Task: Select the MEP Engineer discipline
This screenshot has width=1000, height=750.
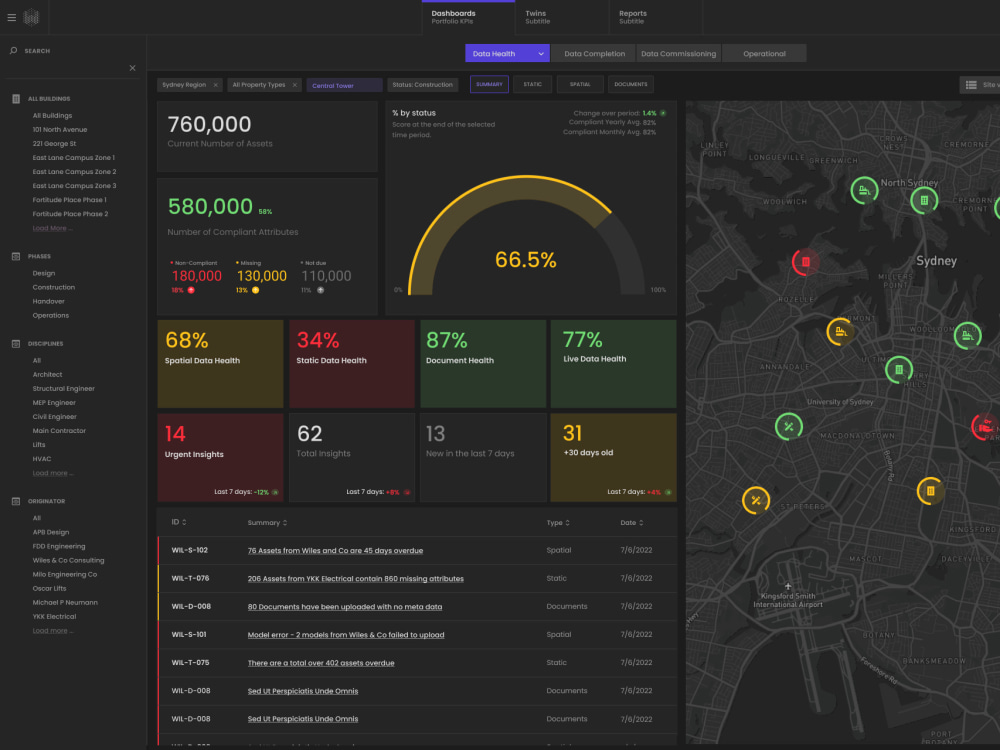Action: (54, 402)
